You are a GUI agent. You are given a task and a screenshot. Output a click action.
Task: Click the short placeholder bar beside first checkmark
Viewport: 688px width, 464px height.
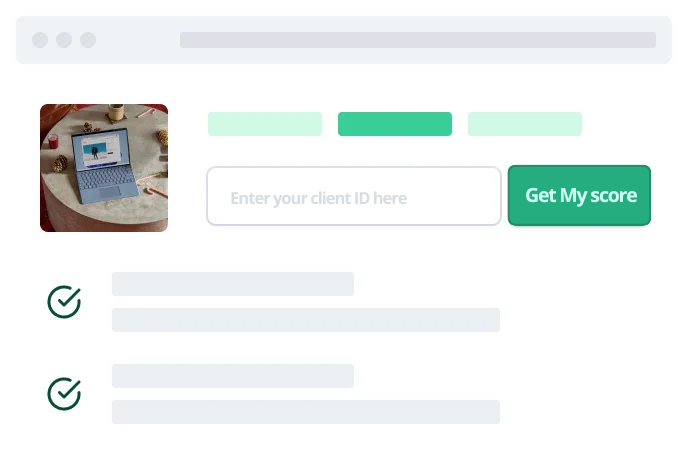pyautogui.click(x=233, y=284)
